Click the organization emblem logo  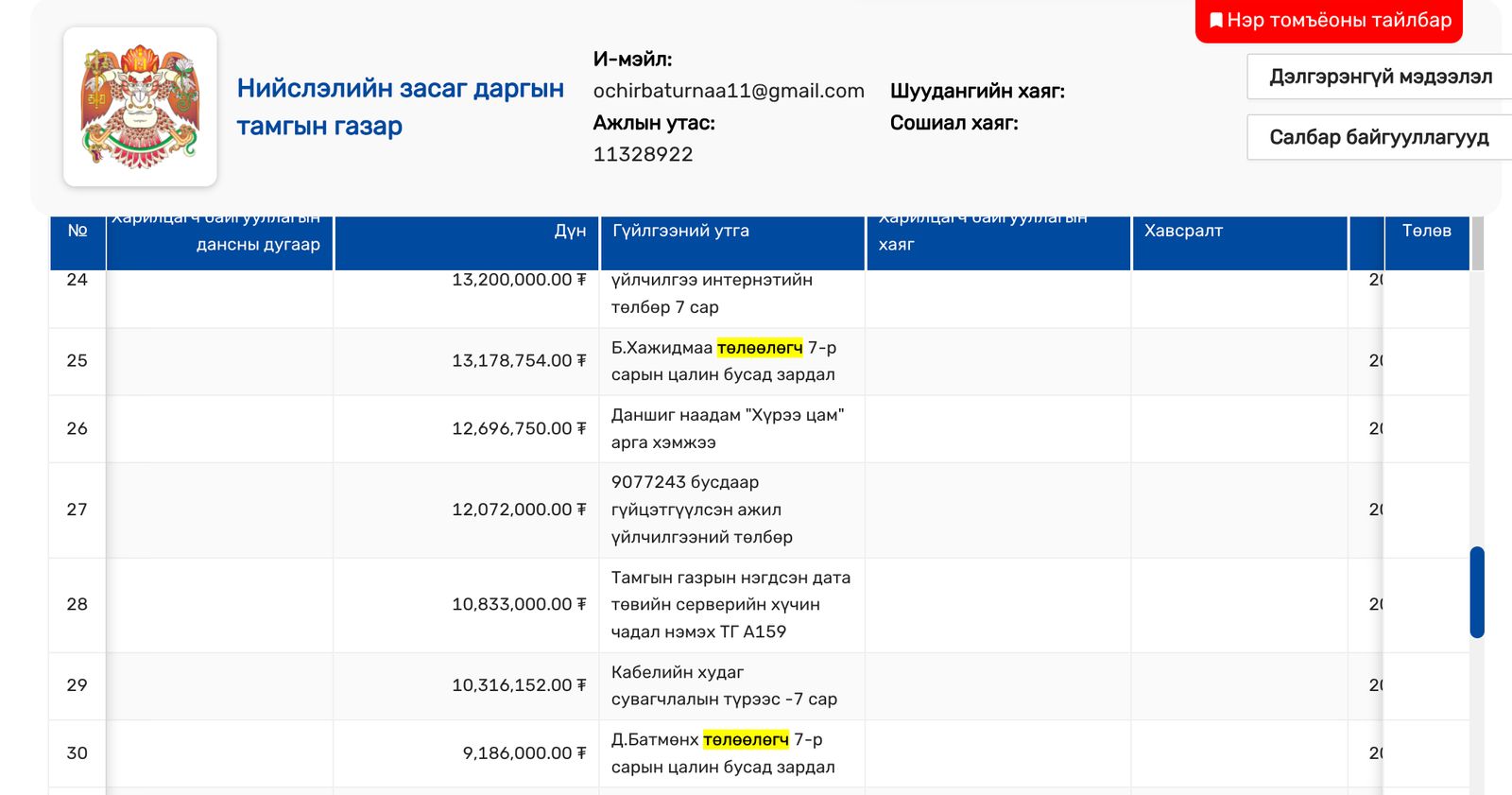pyautogui.click(x=140, y=107)
